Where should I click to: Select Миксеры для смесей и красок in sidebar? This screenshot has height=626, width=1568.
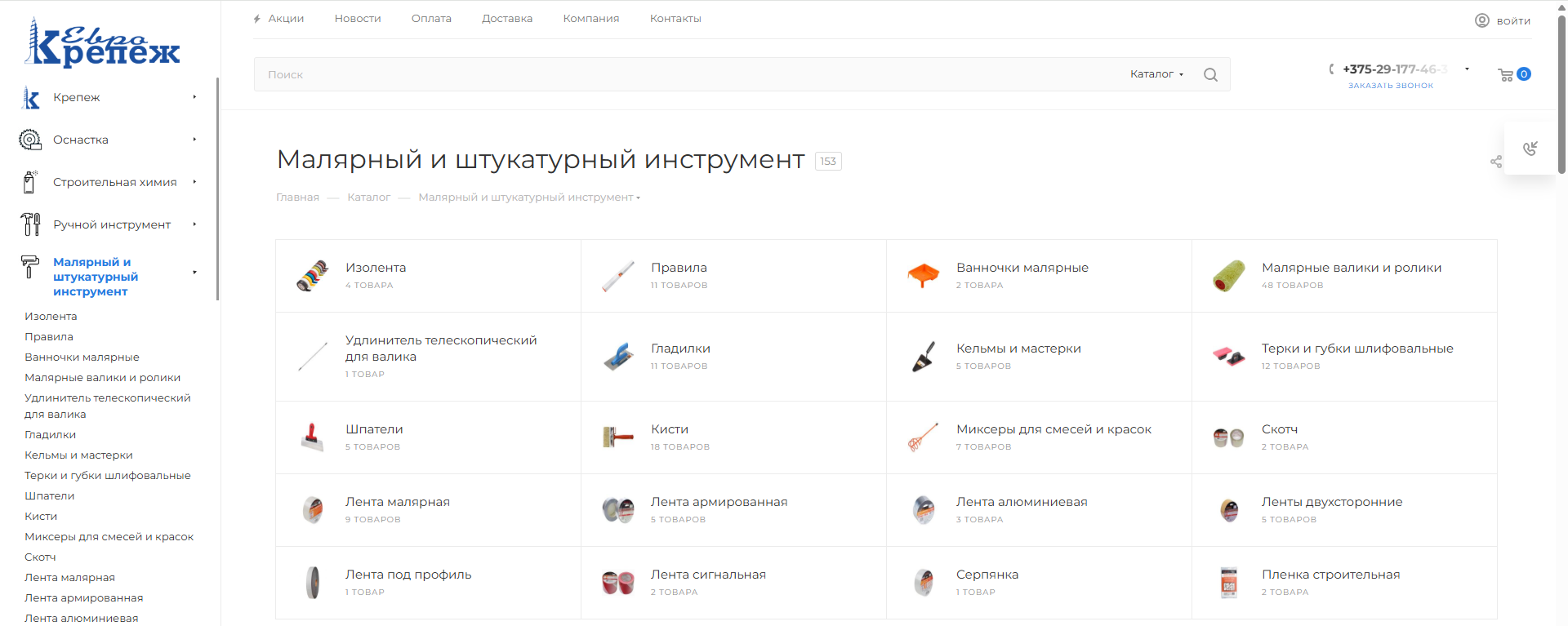point(109,537)
